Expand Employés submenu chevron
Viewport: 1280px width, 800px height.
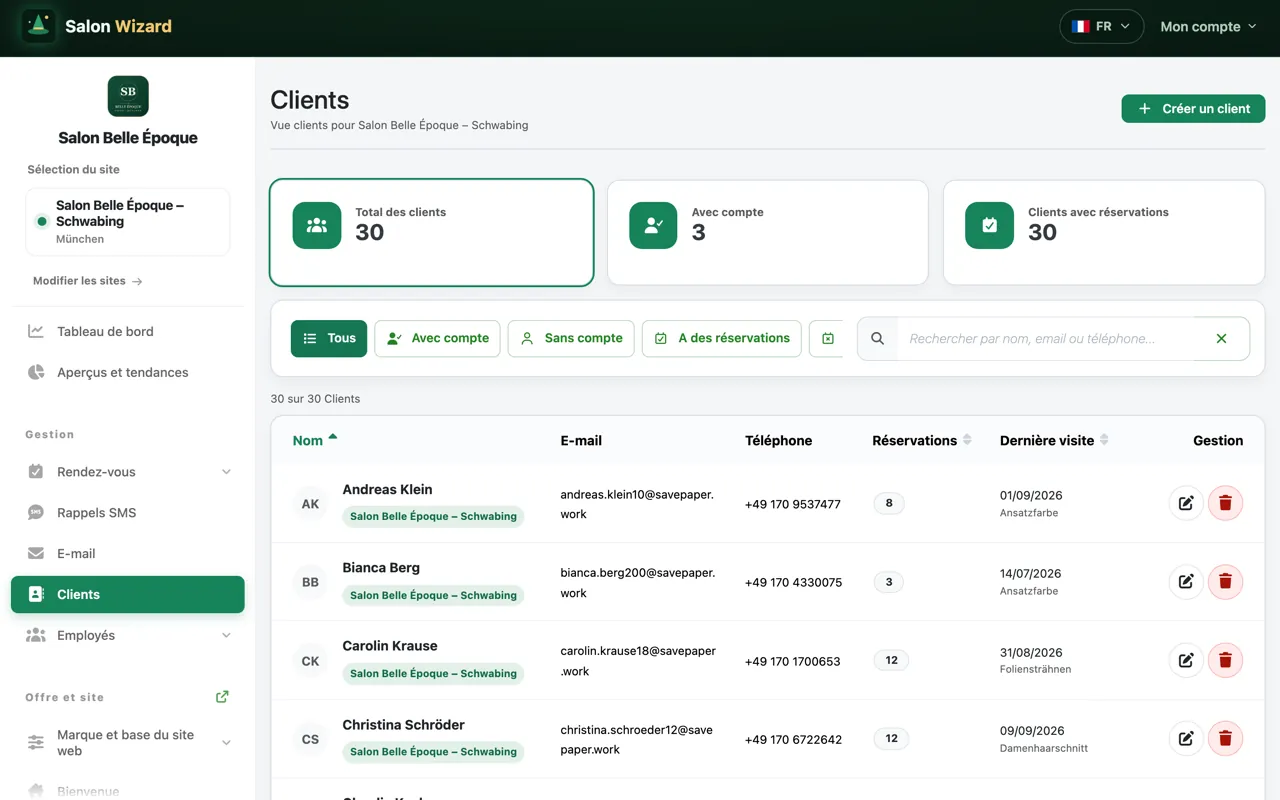coord(226,635)
